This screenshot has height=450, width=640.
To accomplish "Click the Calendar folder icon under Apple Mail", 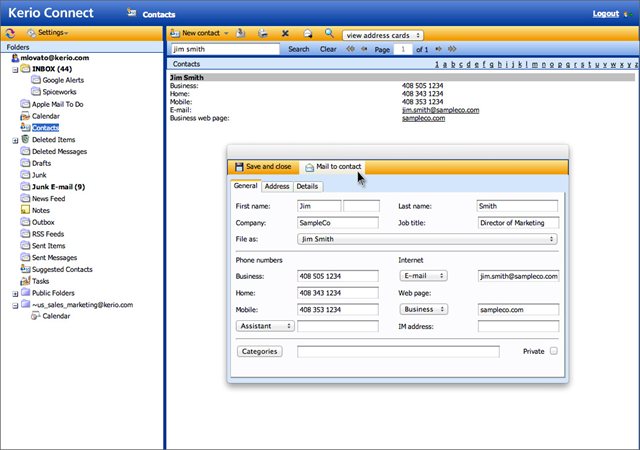I will pos(25,116).
